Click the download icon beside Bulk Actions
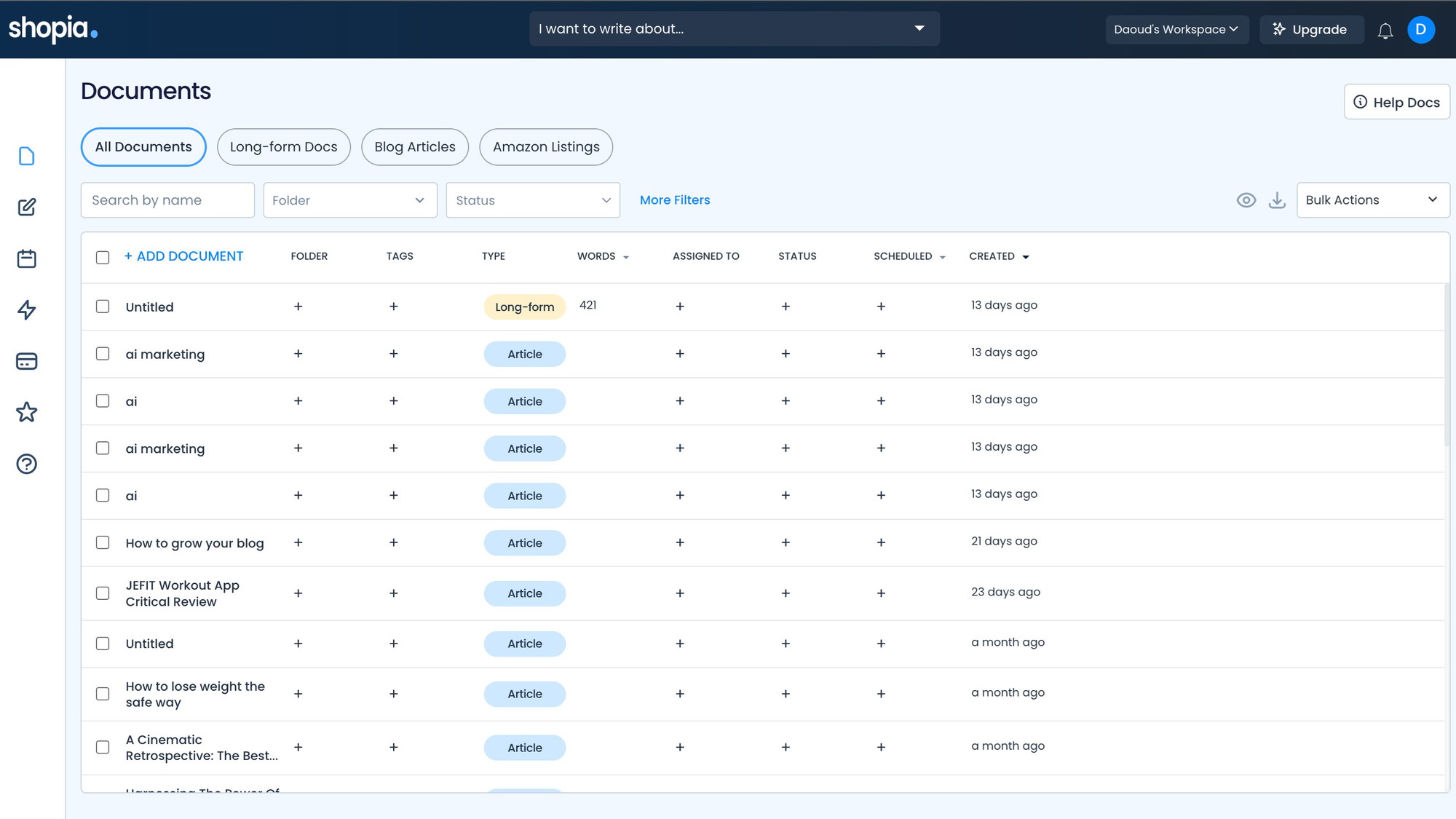The image size is (1456, 819). 1277,200
